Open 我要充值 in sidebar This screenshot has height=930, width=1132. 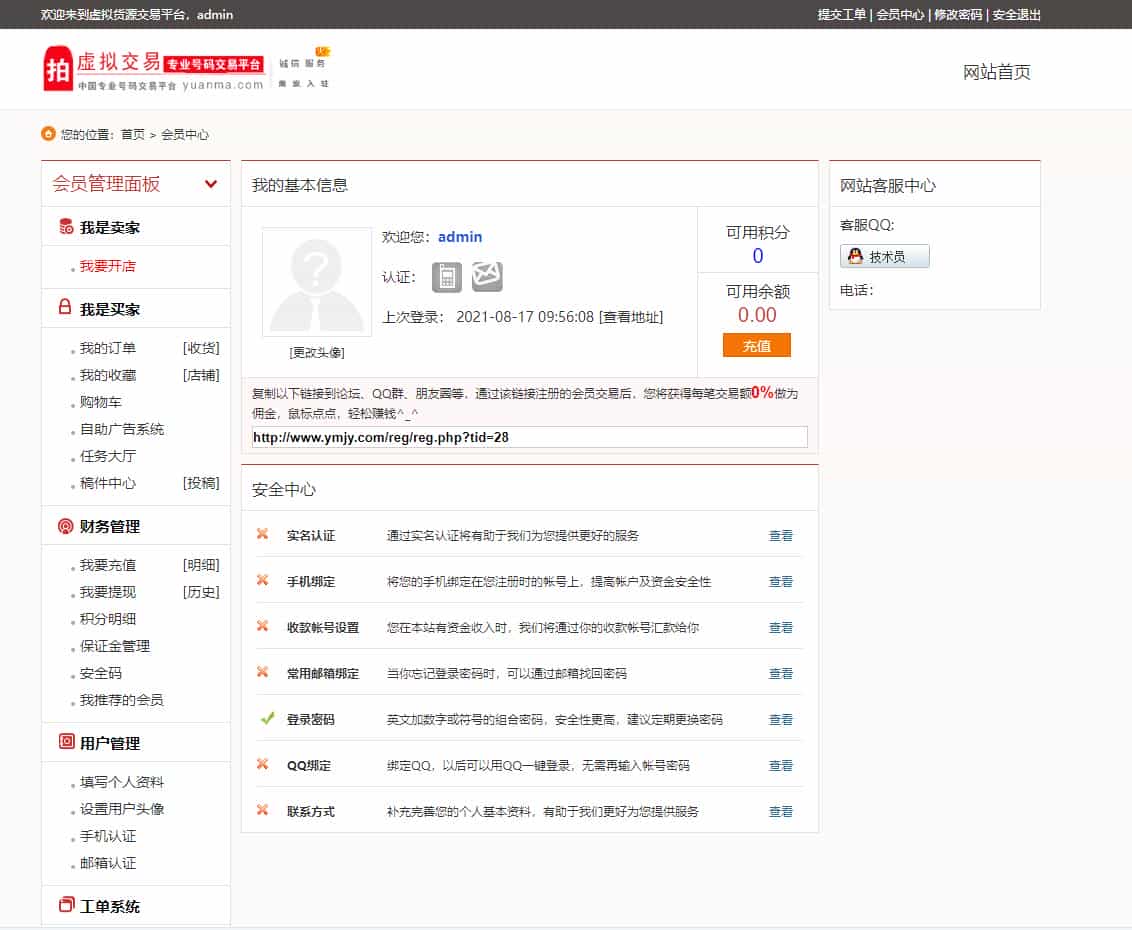[x=108, y=565]
